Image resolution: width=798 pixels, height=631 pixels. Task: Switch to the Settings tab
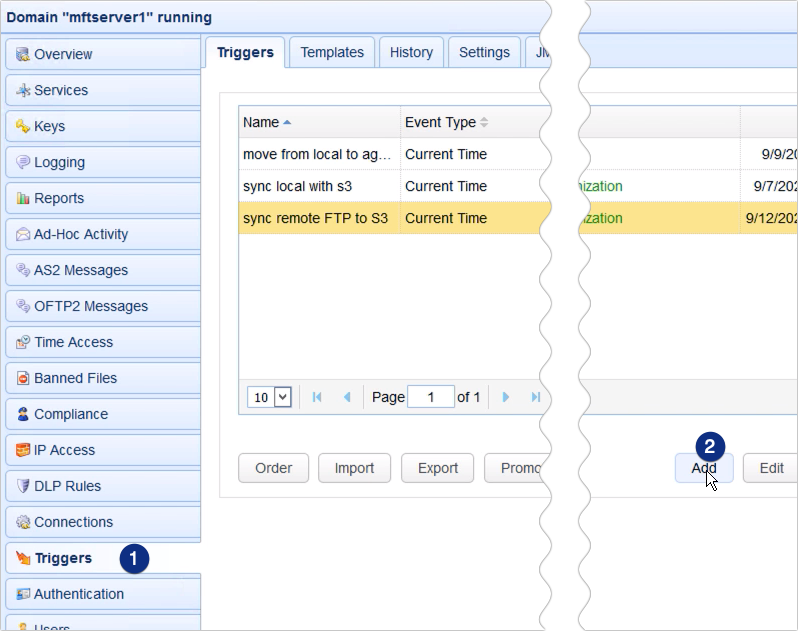coord(484,52)
